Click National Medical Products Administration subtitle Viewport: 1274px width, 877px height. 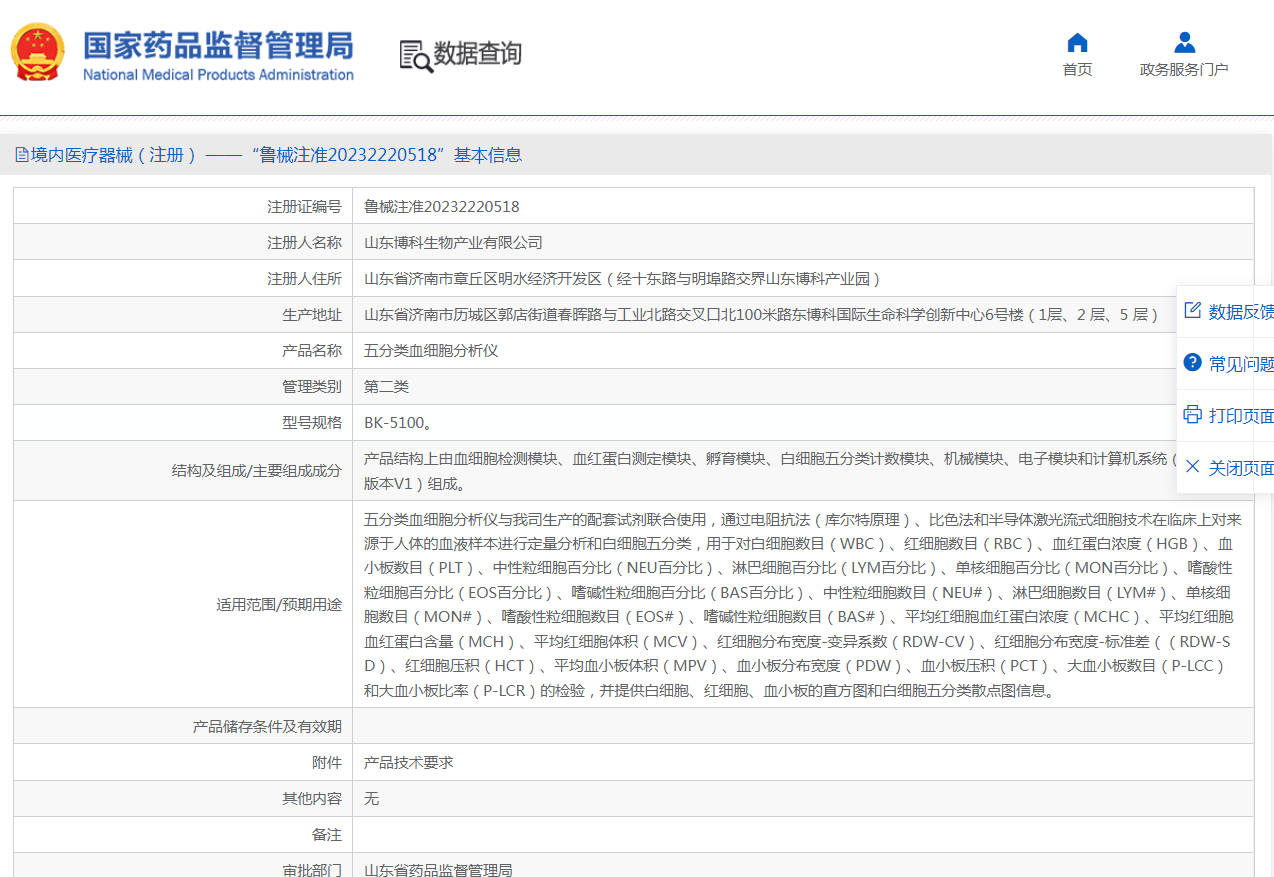[218, 75]
